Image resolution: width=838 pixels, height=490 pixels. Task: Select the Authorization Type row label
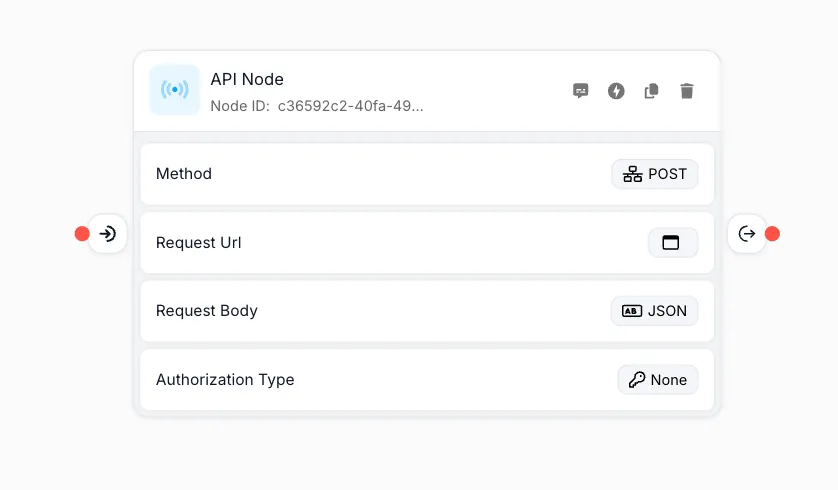click(x=225, y=380)
